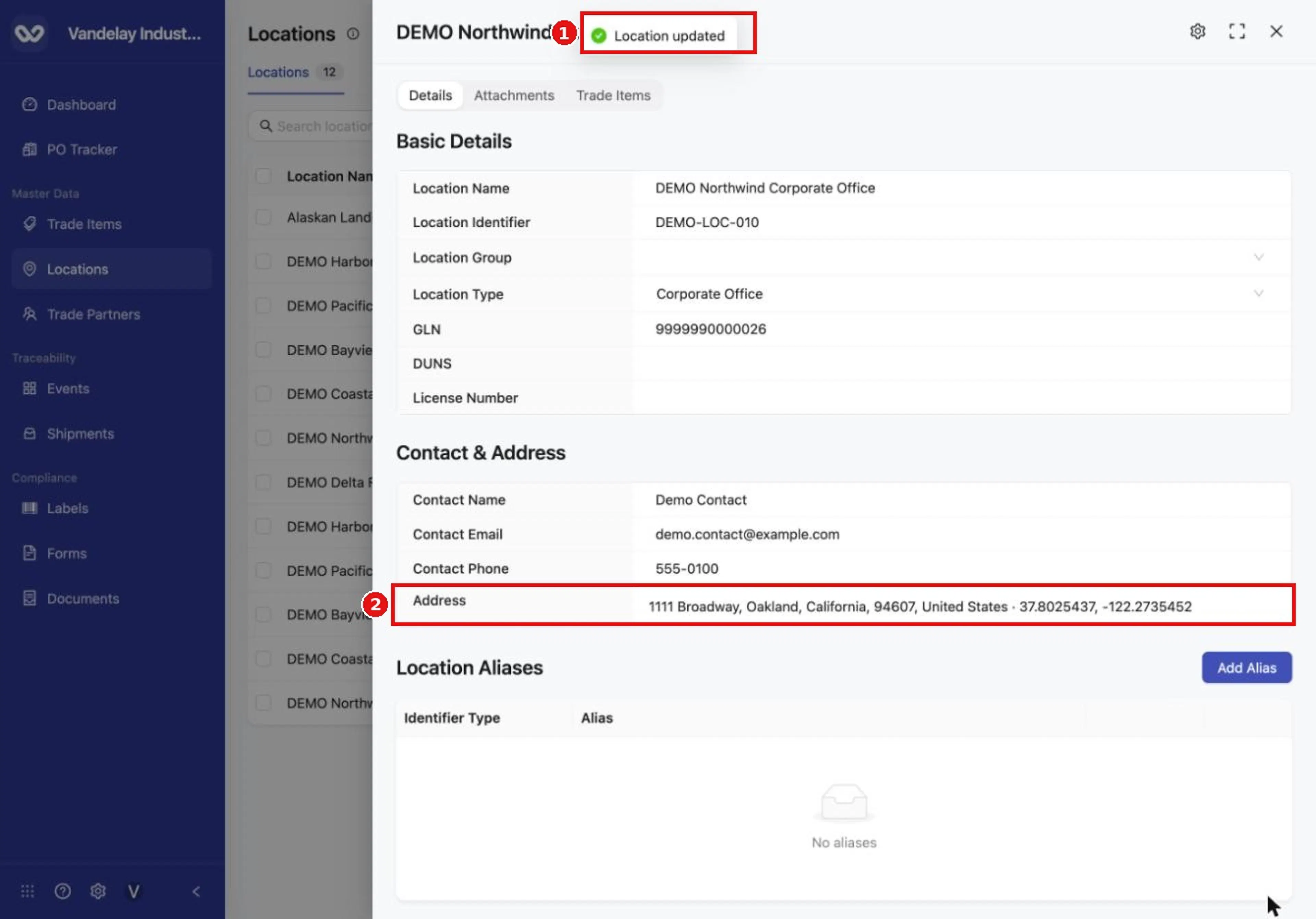The height and width of the screenshot is (919, 1316).
Task: Toggle the select-all checkbox in the Location Name header
Action: tap(264, 176)
